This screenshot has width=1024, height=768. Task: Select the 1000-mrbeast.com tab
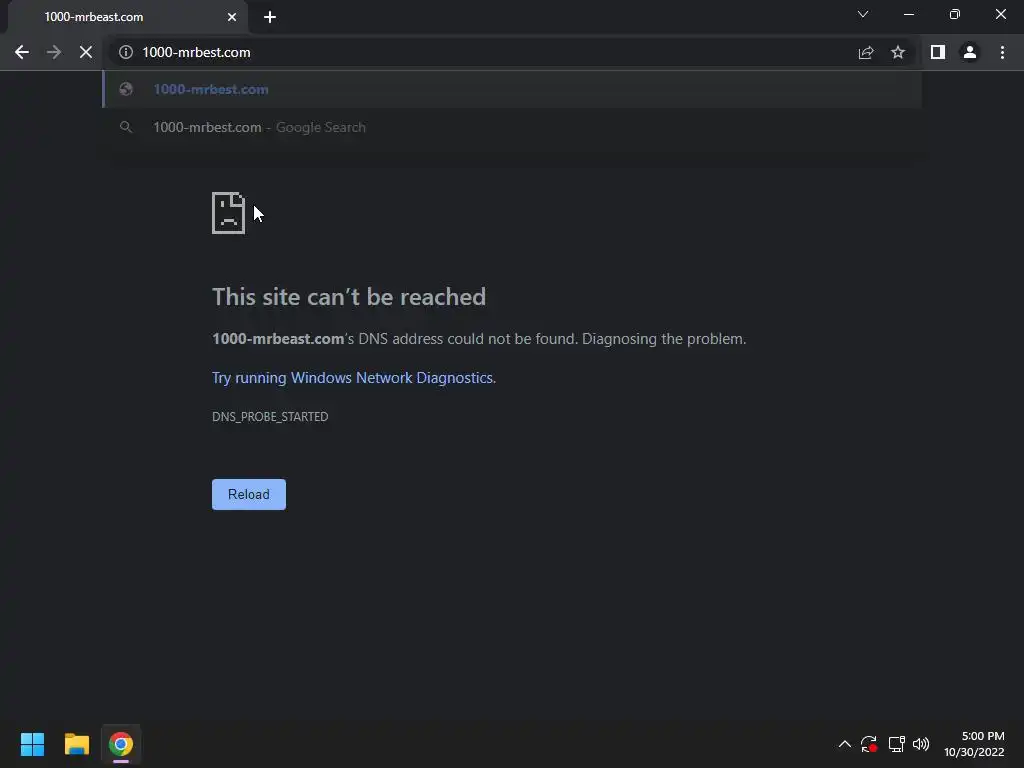(x=128, y=17)
